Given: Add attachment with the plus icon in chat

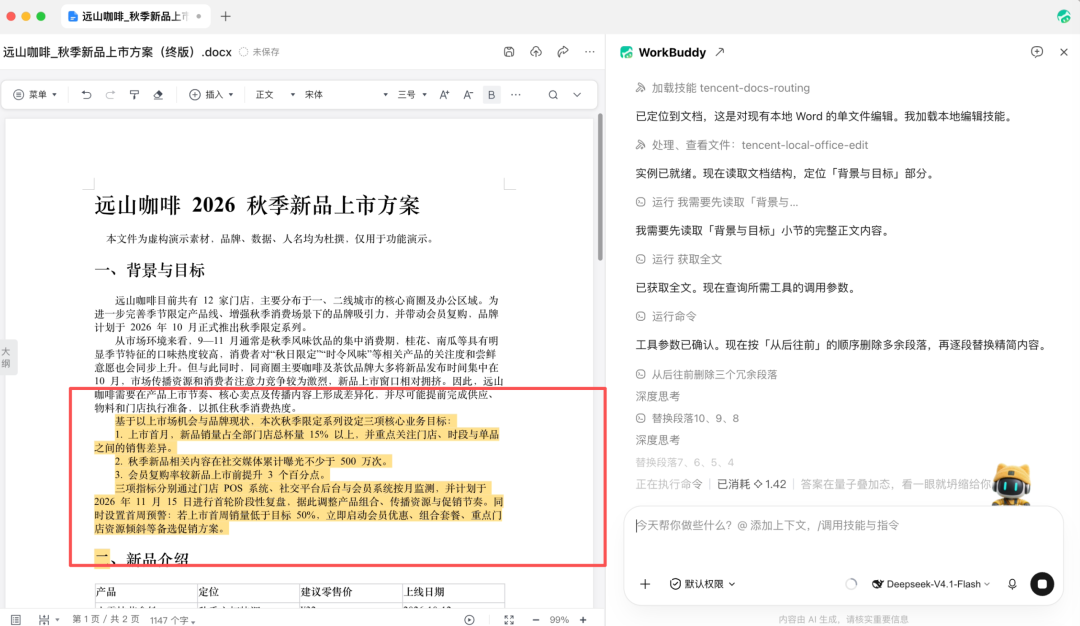Looking at the screenshot, I should tap(645, 584).
